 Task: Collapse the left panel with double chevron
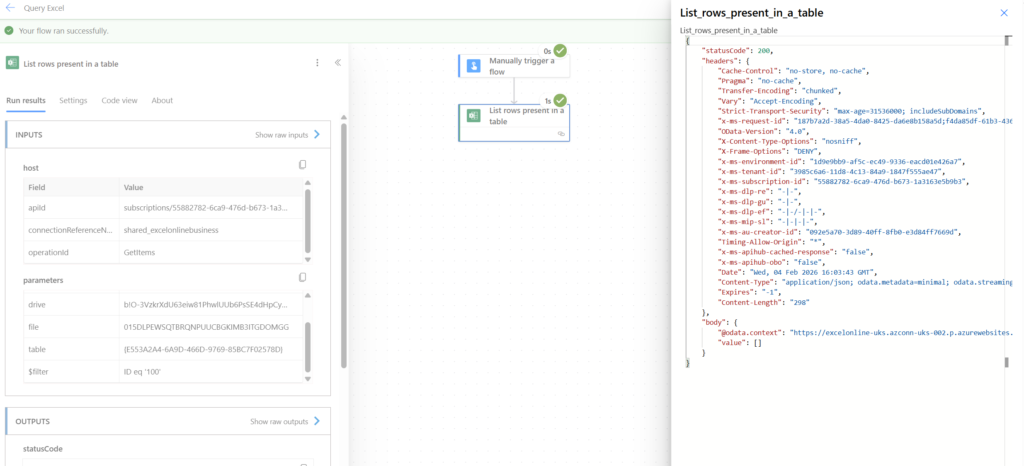click(338, 63)
